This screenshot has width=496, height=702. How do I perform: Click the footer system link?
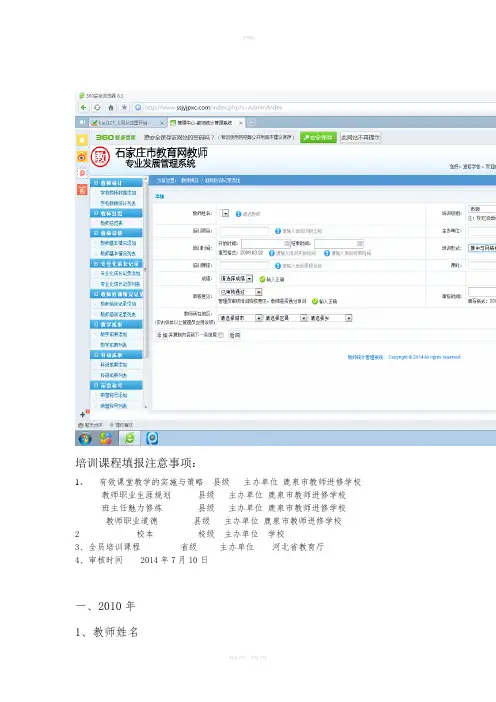tap(365, 357)
